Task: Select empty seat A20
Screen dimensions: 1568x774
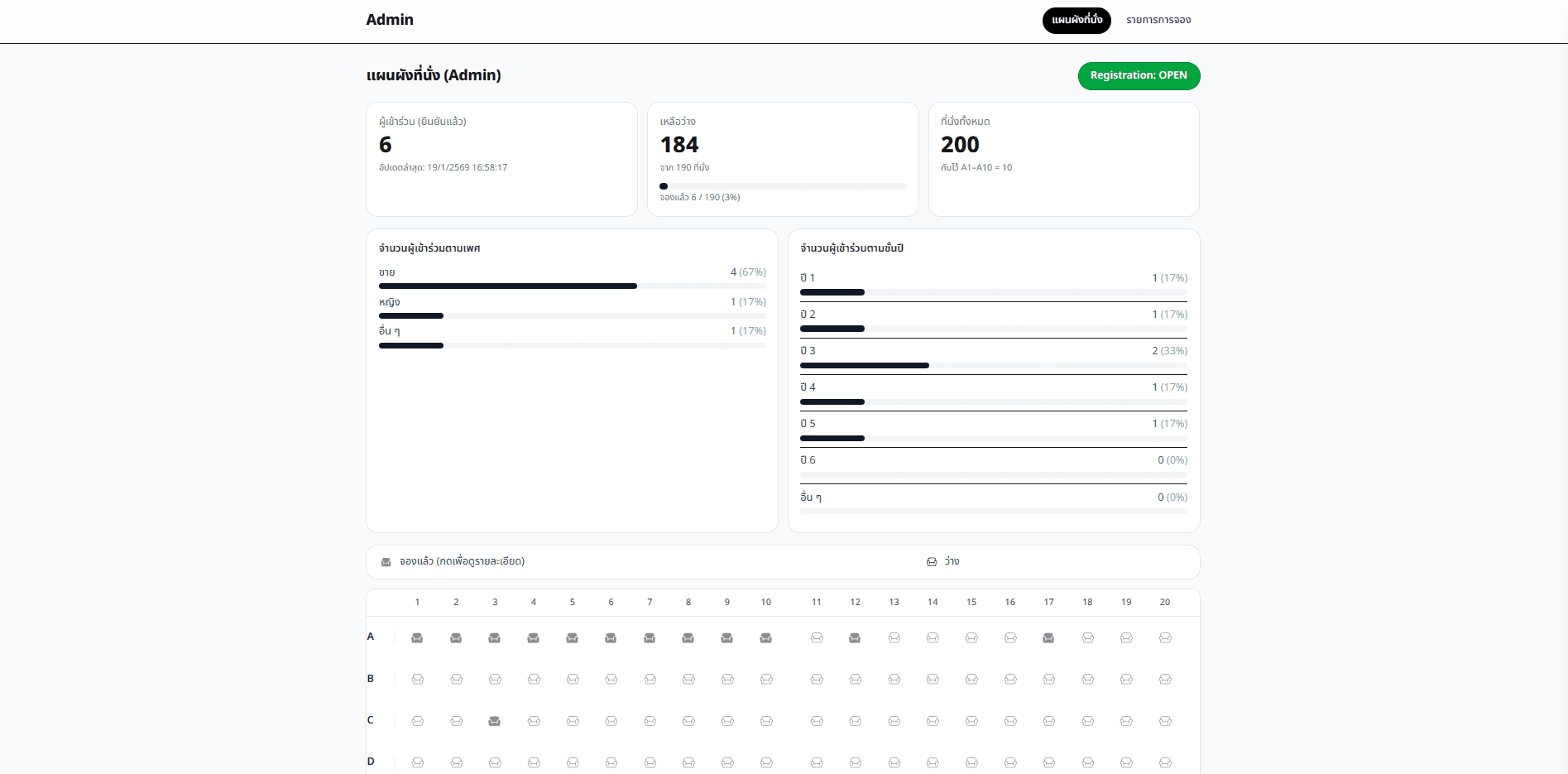Action: tap(1165, 638)
